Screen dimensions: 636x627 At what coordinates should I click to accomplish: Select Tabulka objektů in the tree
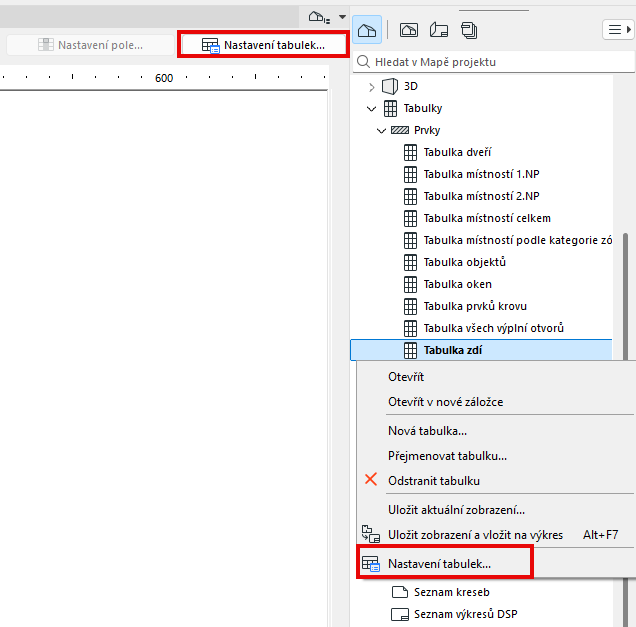464,262
